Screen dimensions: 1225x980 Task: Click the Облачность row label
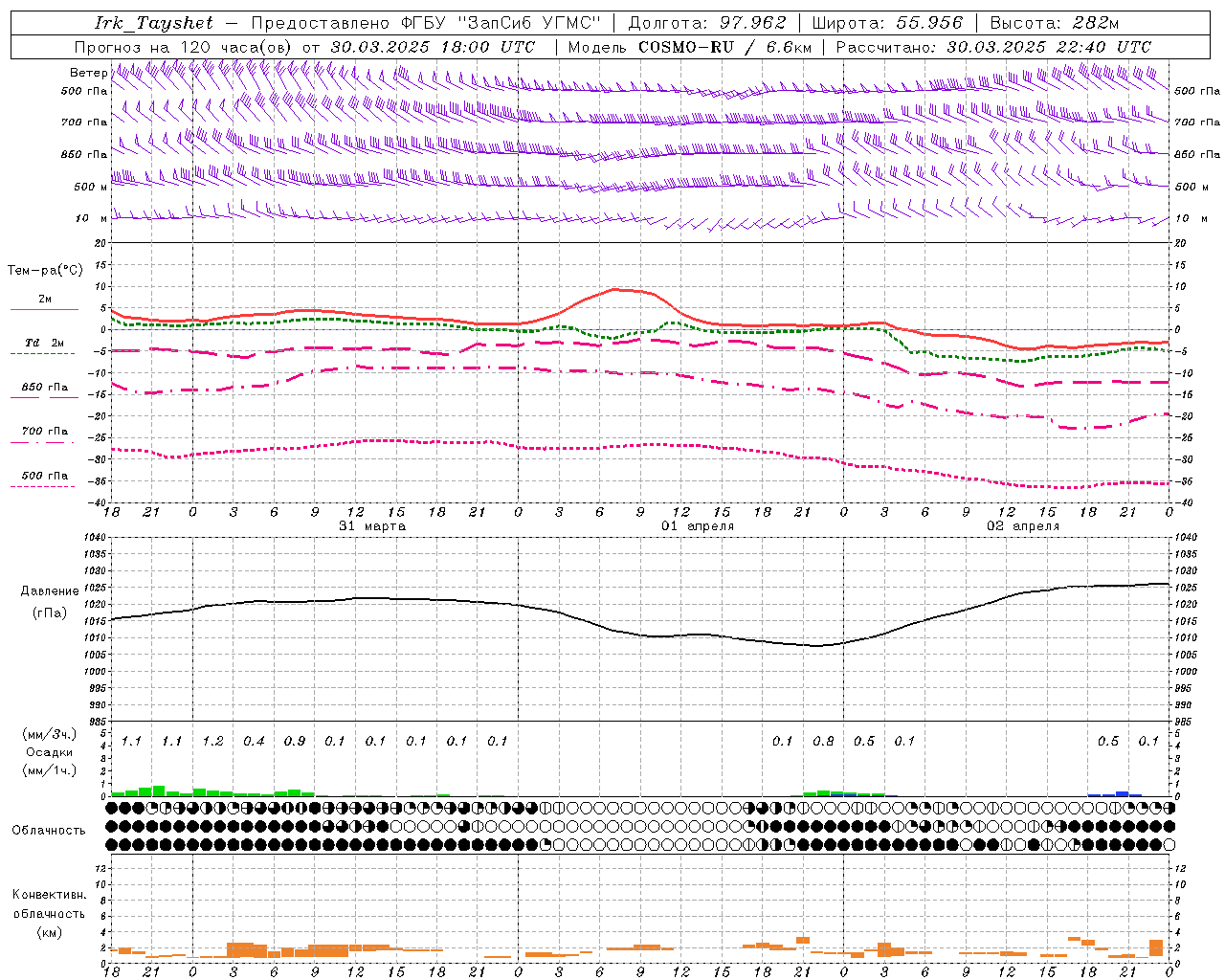49,830
